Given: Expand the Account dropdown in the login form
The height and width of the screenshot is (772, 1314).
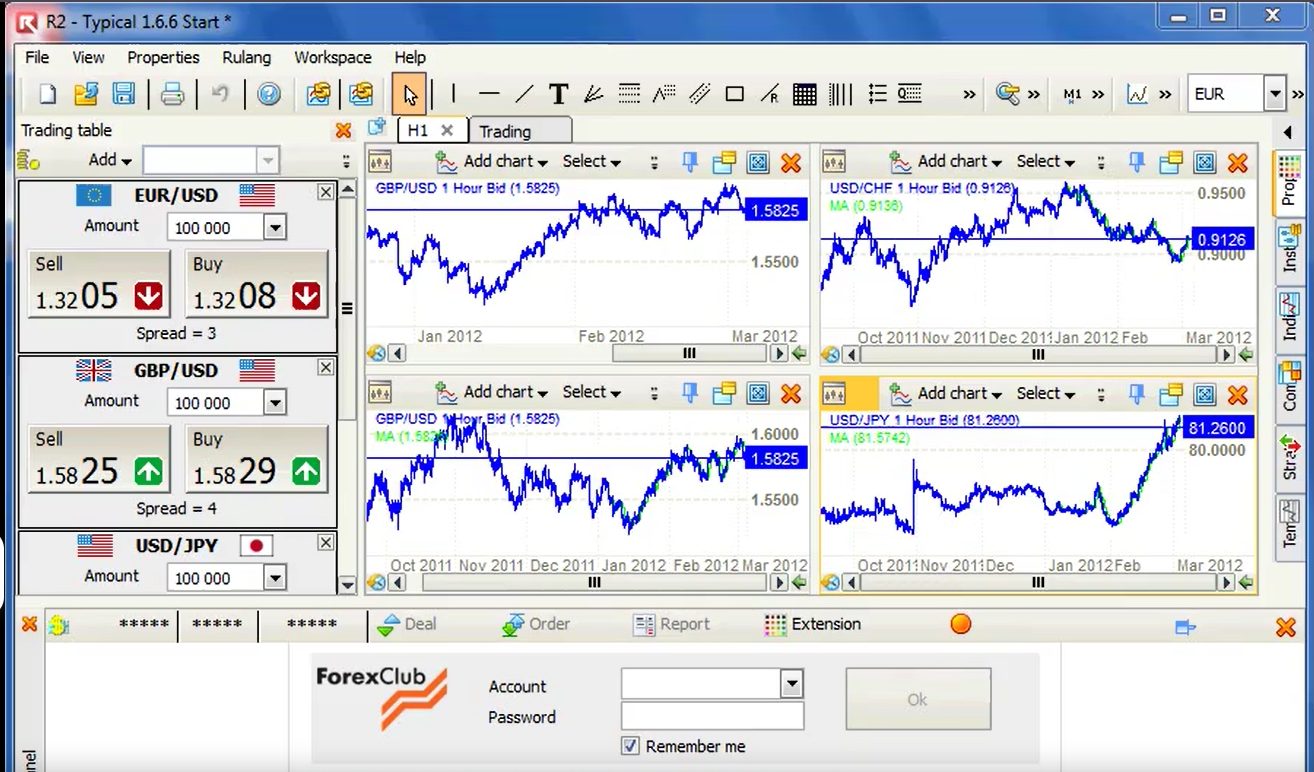Looking at the screenshot, I should point(792,684).
